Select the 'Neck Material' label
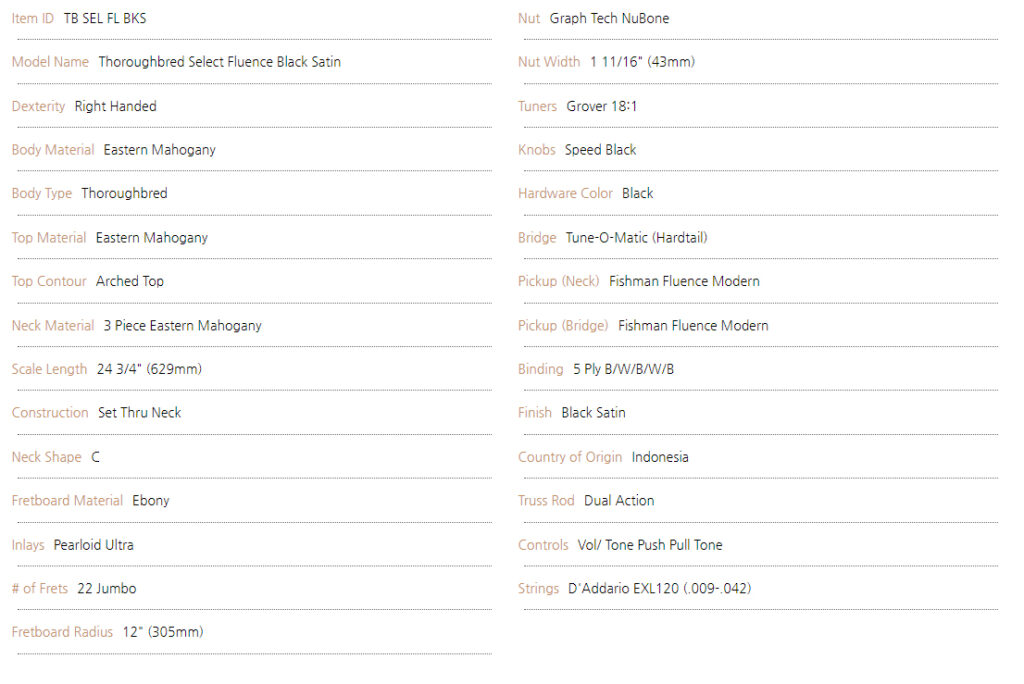Viewport: 1024px width, 684px height. pos(53,325)
